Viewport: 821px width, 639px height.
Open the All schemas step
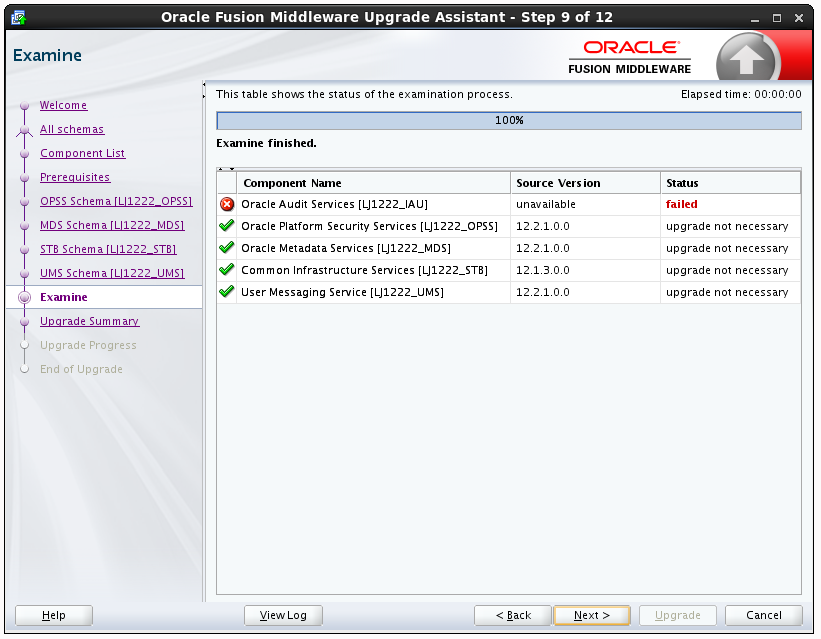coord(72,129)
